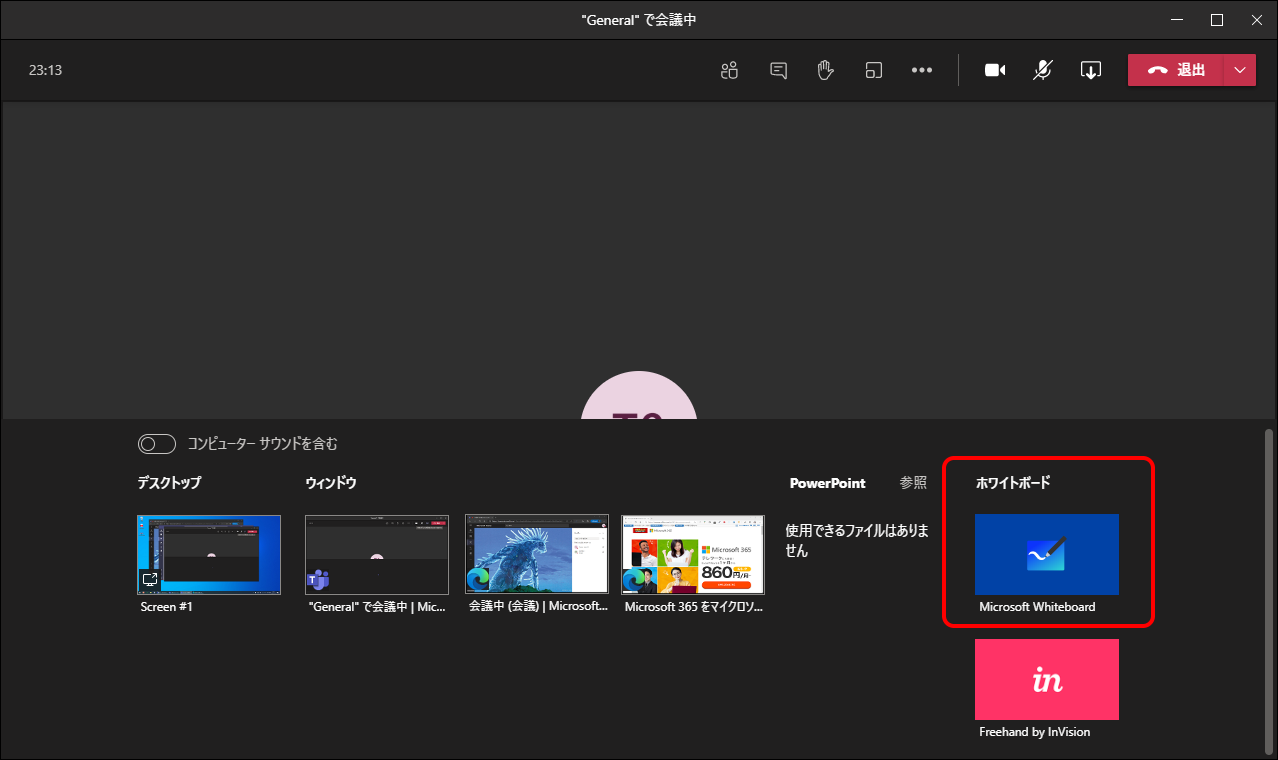This screenshot has height=760, width=1278.
Task: Browse for PowerPoint files via 参照
Action: click(913, 483)
